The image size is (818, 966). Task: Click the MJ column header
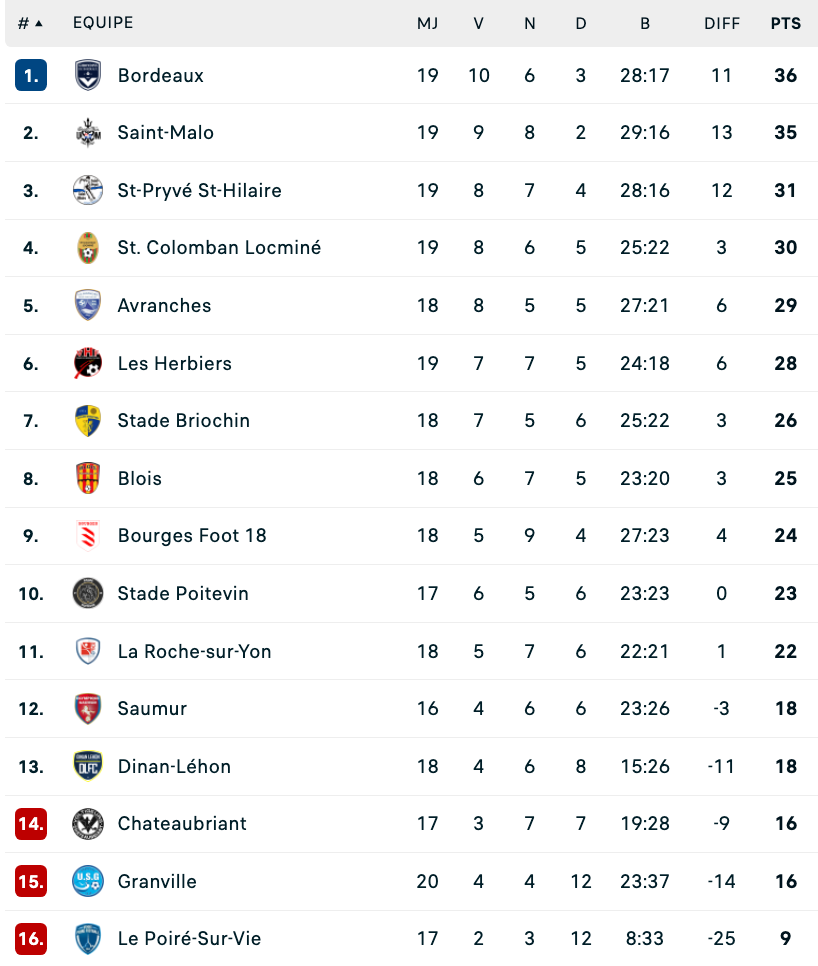427,23
